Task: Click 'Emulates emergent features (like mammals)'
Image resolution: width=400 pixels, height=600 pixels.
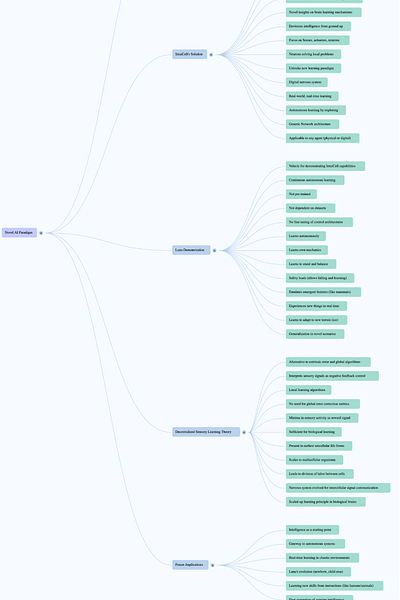Action: click(x=323, y=292)
